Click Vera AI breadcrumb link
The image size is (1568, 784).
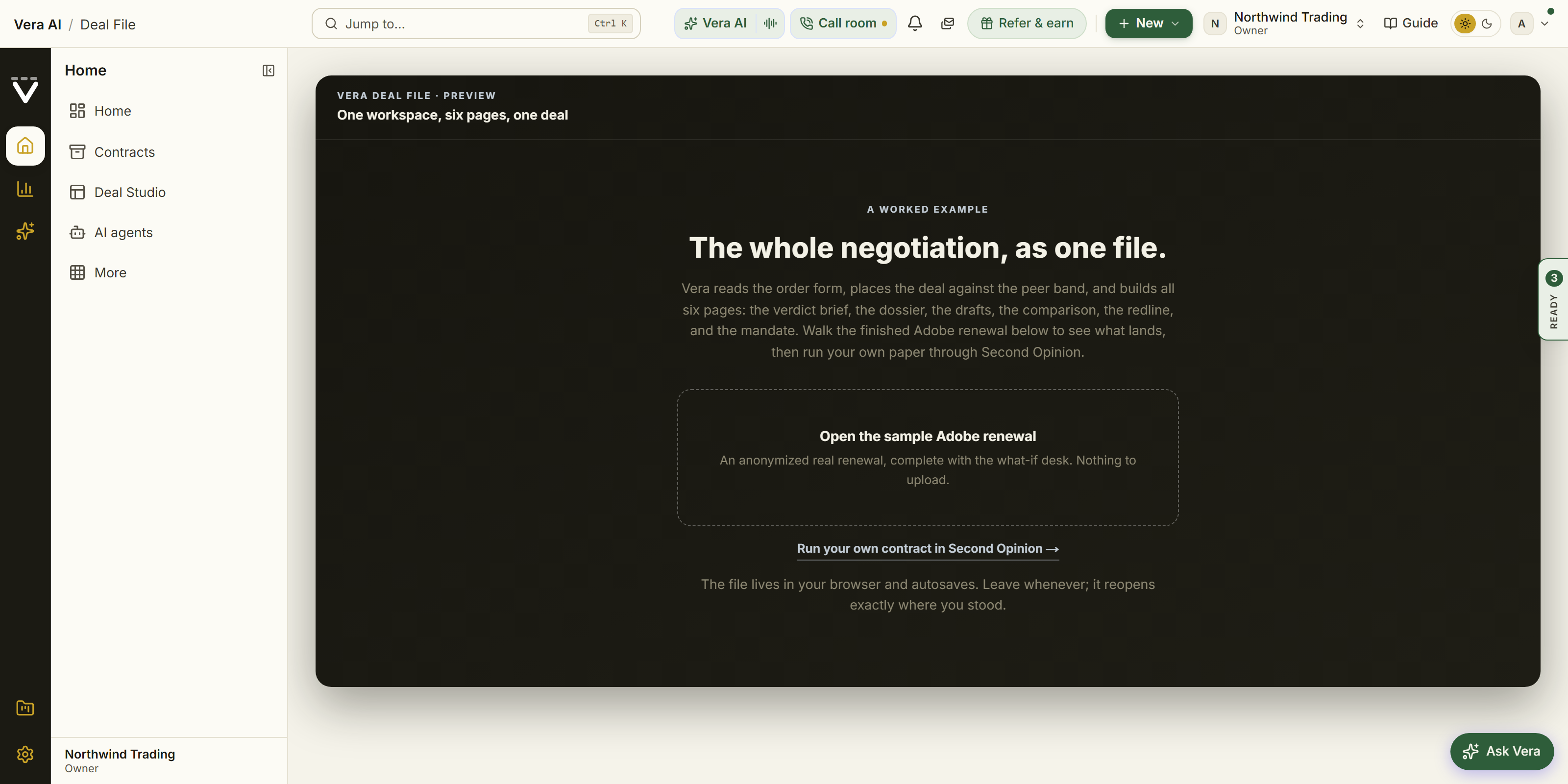coord(38,24)
